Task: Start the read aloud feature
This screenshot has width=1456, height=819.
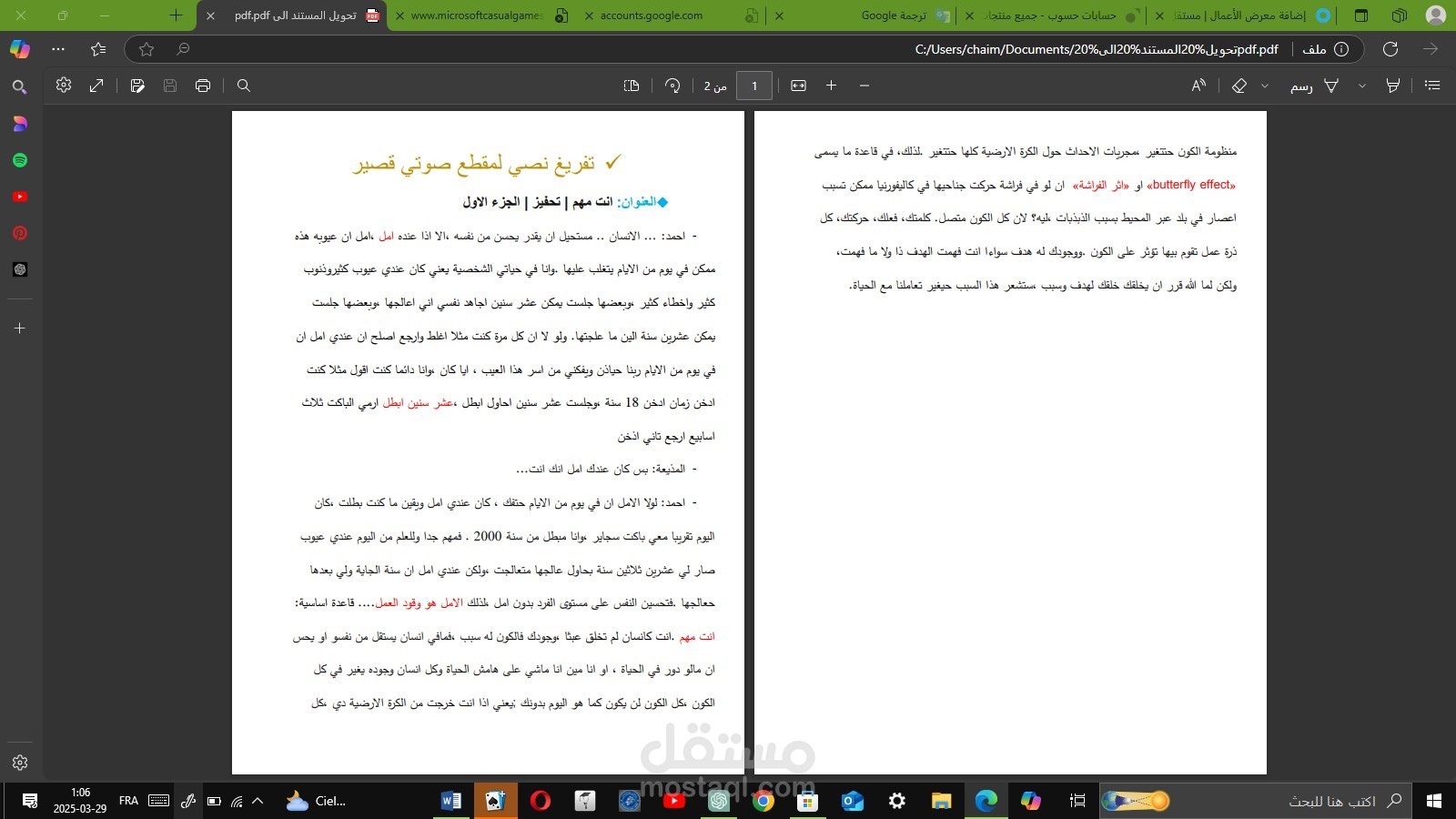Action: click(x=1198, y=86)
